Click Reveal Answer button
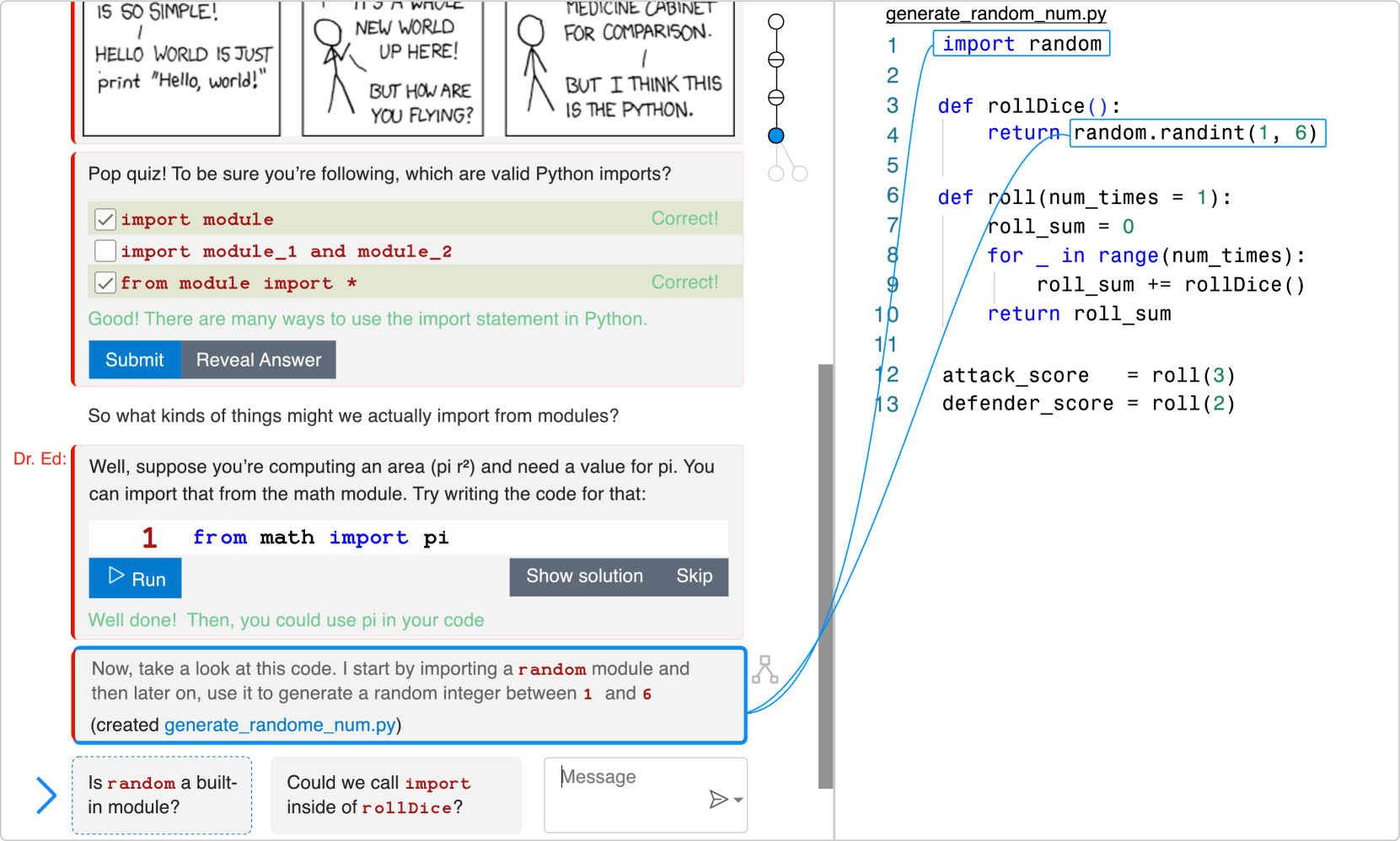Image resolution: width=1400 pixels, height=841 pixels. pyautogui.click(x=258, y=360)
